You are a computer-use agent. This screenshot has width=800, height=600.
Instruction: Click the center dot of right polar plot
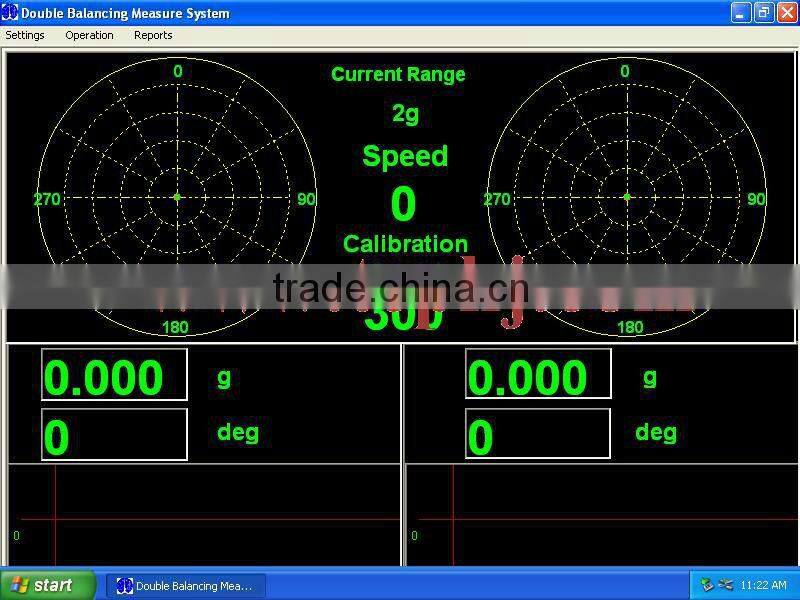click(627, 197)
